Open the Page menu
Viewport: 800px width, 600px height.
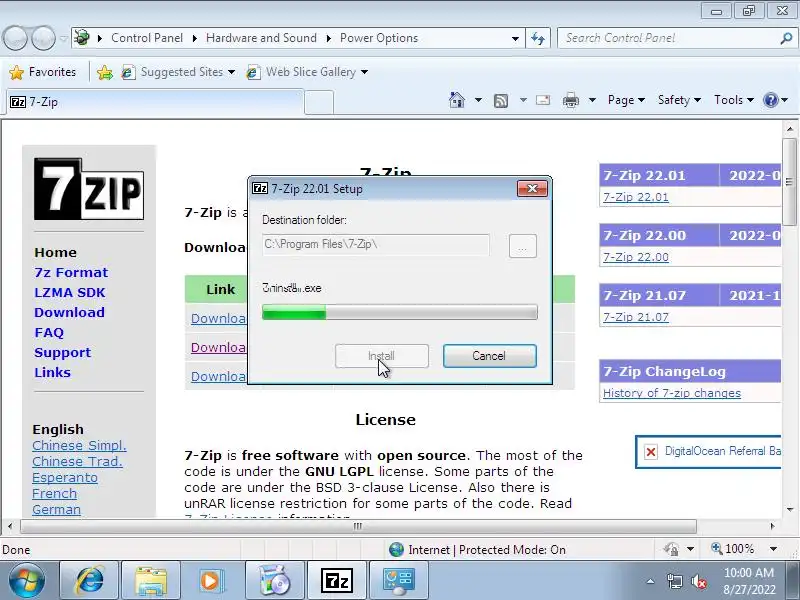(626, 100)
